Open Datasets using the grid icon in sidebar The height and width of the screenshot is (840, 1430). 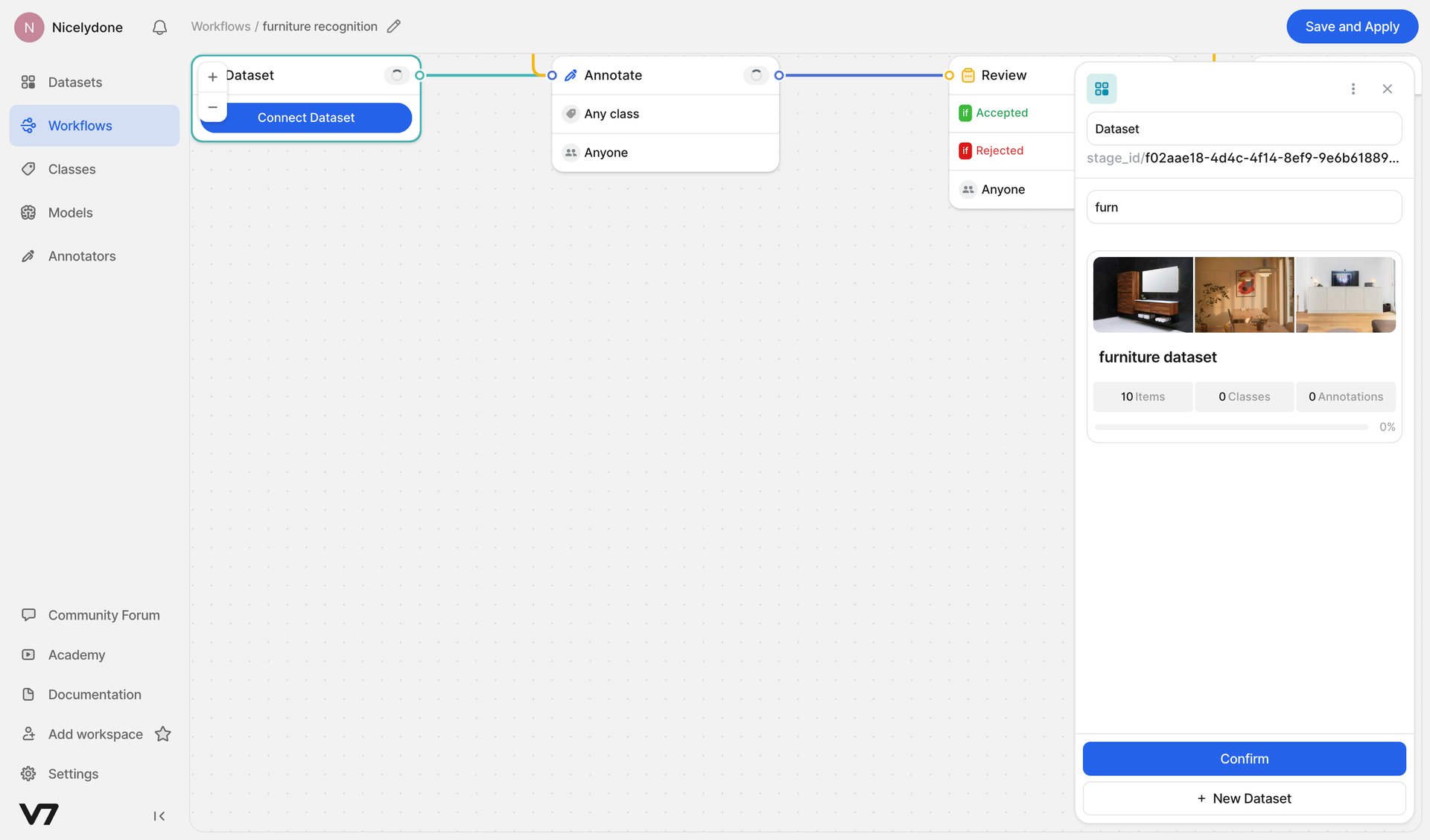28,82
